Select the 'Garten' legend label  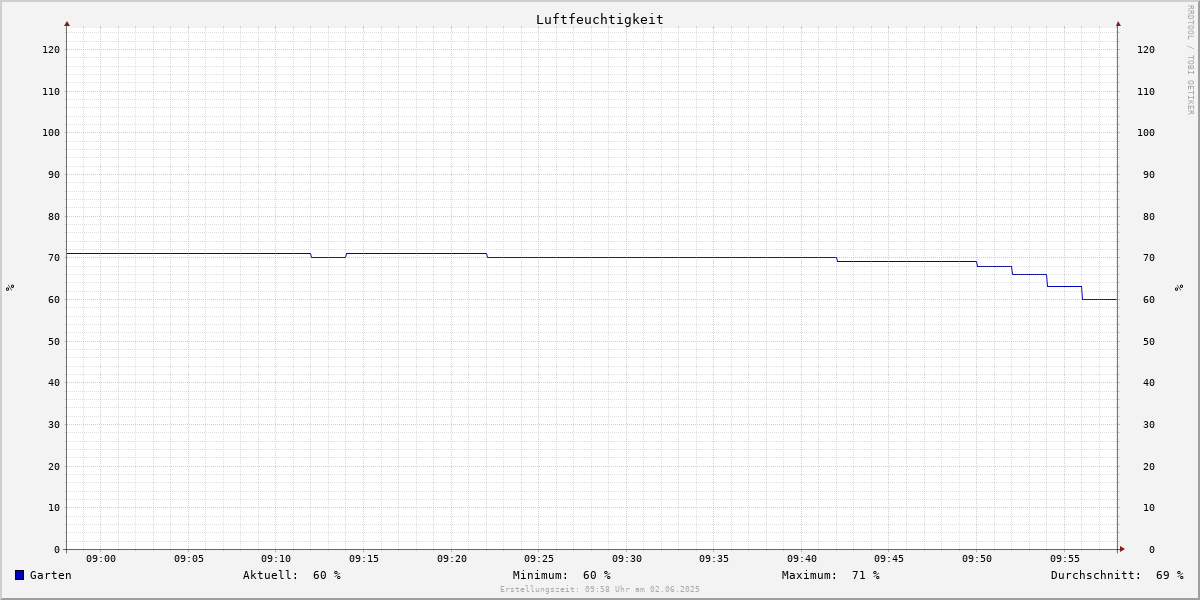point(51,575)
